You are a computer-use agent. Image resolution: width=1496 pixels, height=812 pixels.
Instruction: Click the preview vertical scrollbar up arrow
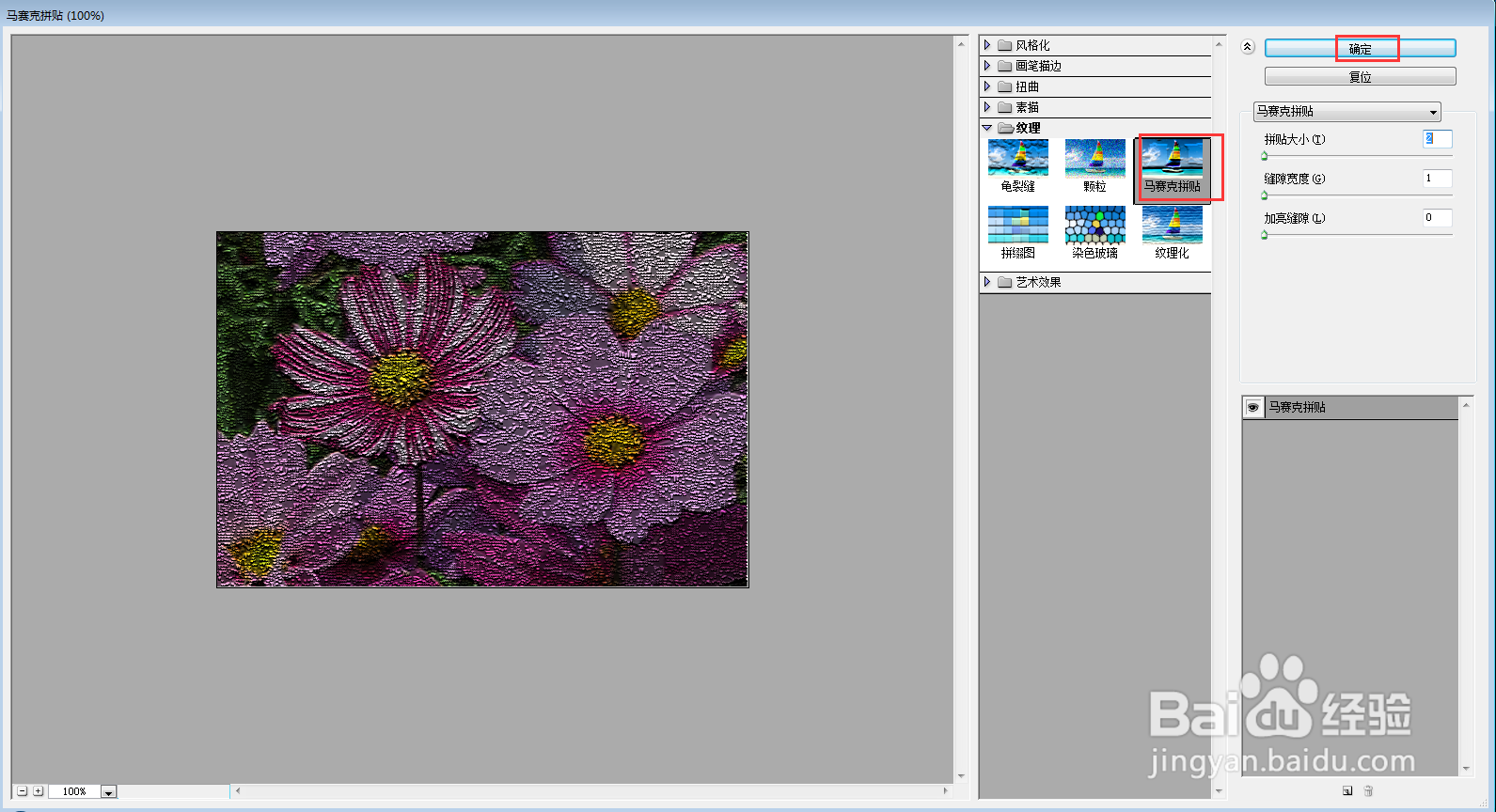click(x=961, y=44)
